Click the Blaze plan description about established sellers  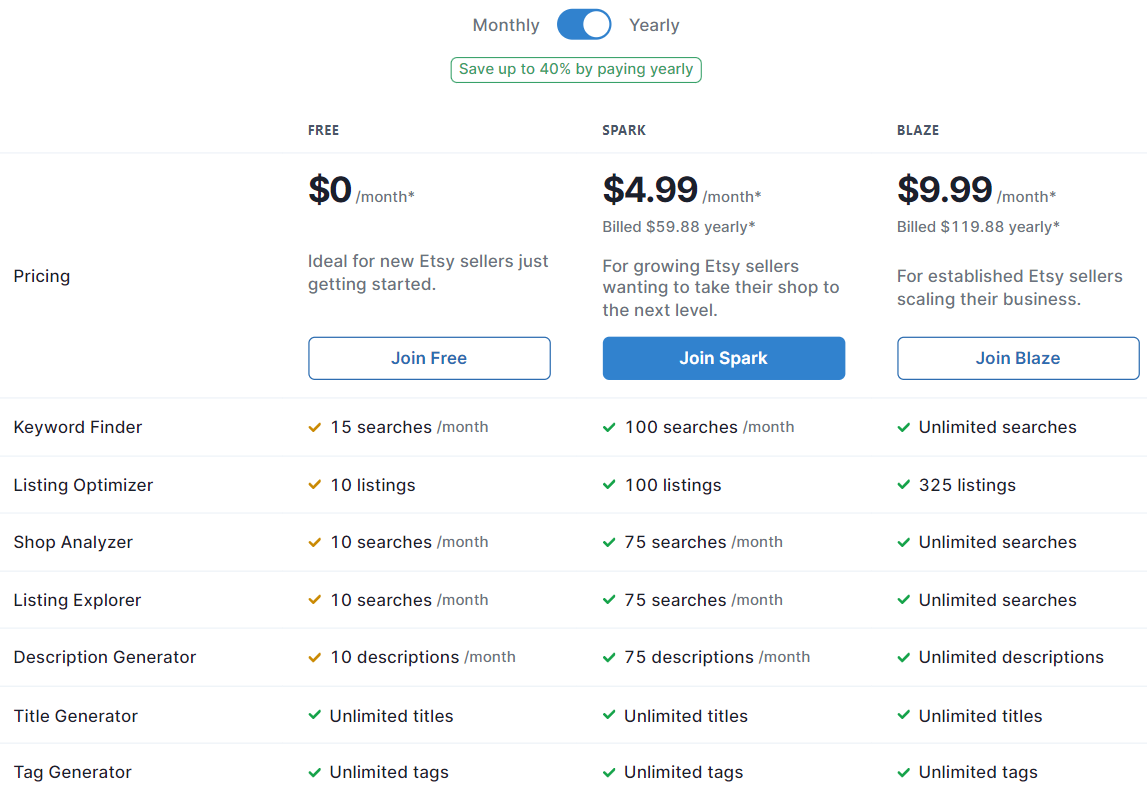pyautogui.click(x=1009, y=287)
